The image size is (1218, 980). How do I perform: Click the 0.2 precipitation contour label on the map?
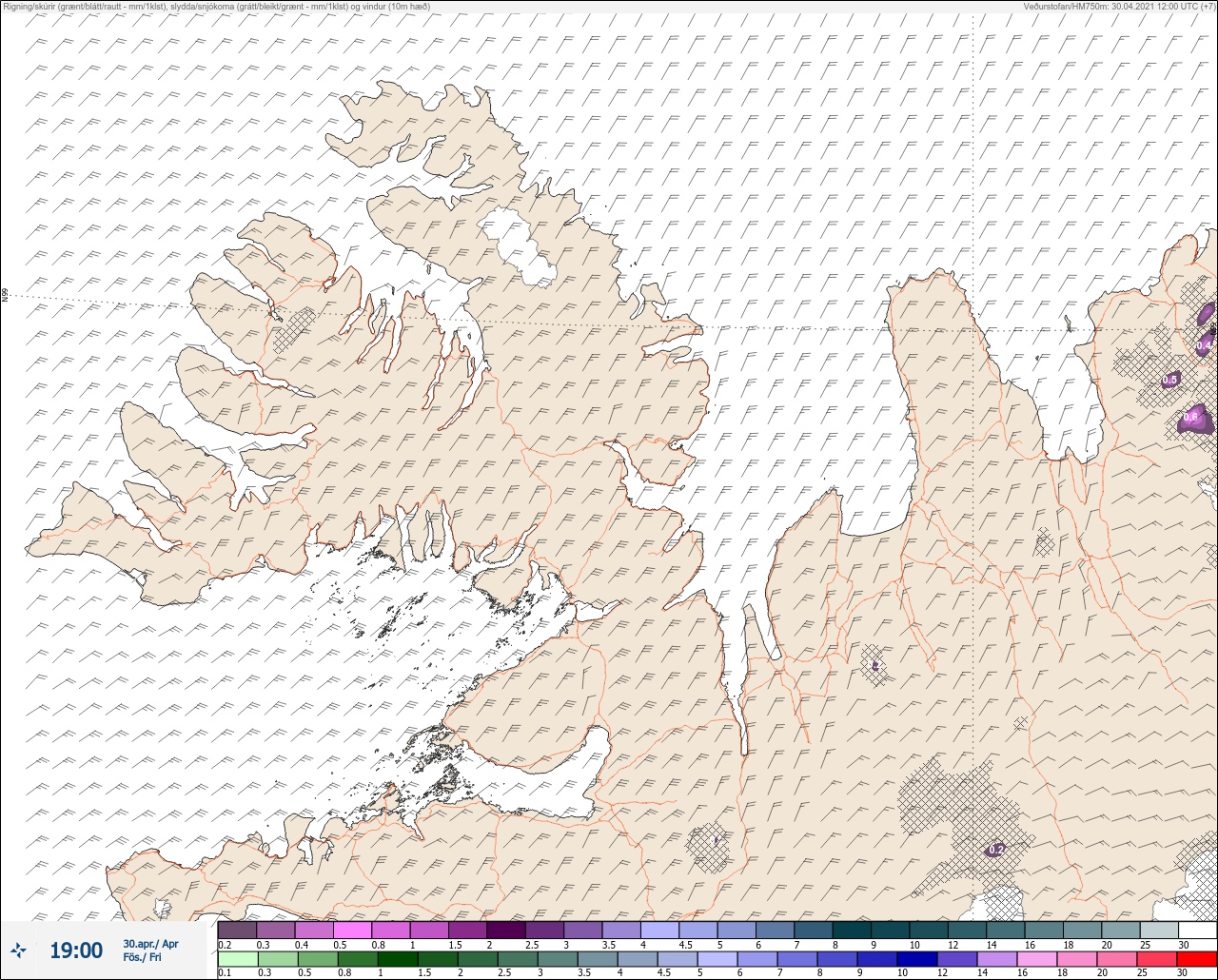pos(996,849)
